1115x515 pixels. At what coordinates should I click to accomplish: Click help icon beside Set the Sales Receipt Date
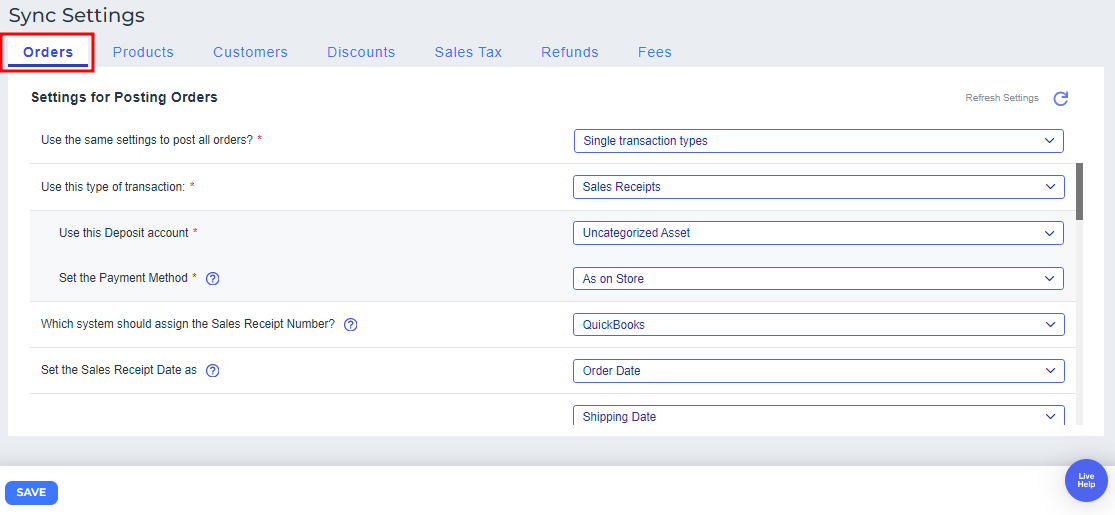pos(212,371)
